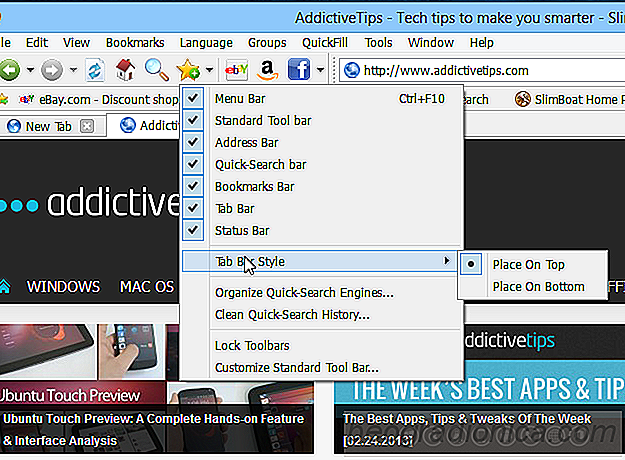
Task: Open eBay.com Discount shop bookmark
Action: click(99, 99)
